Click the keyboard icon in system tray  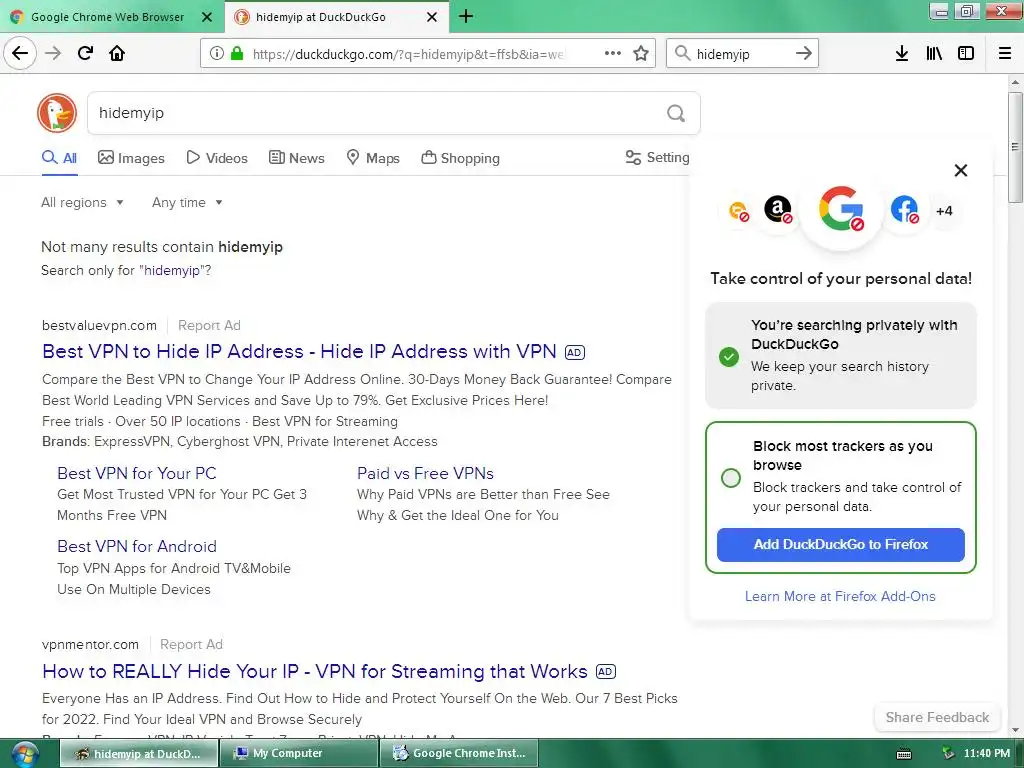click(904, 754)
